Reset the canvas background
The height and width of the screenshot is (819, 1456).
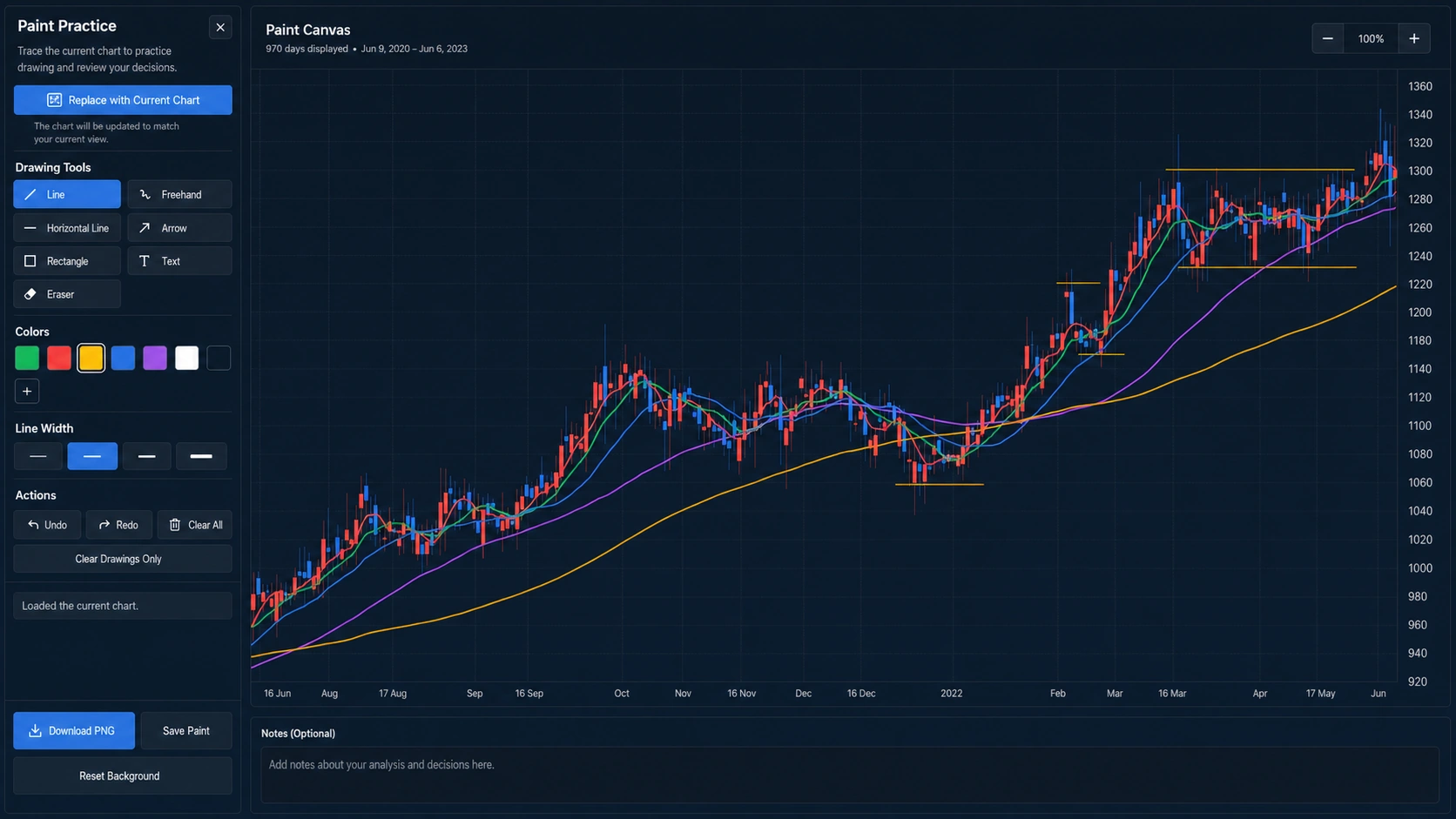[x=123, y=775]
